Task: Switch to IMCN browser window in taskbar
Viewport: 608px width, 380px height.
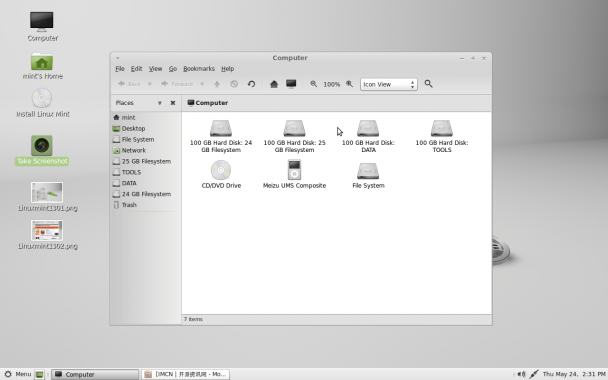Action: click(x=185, y=374)
